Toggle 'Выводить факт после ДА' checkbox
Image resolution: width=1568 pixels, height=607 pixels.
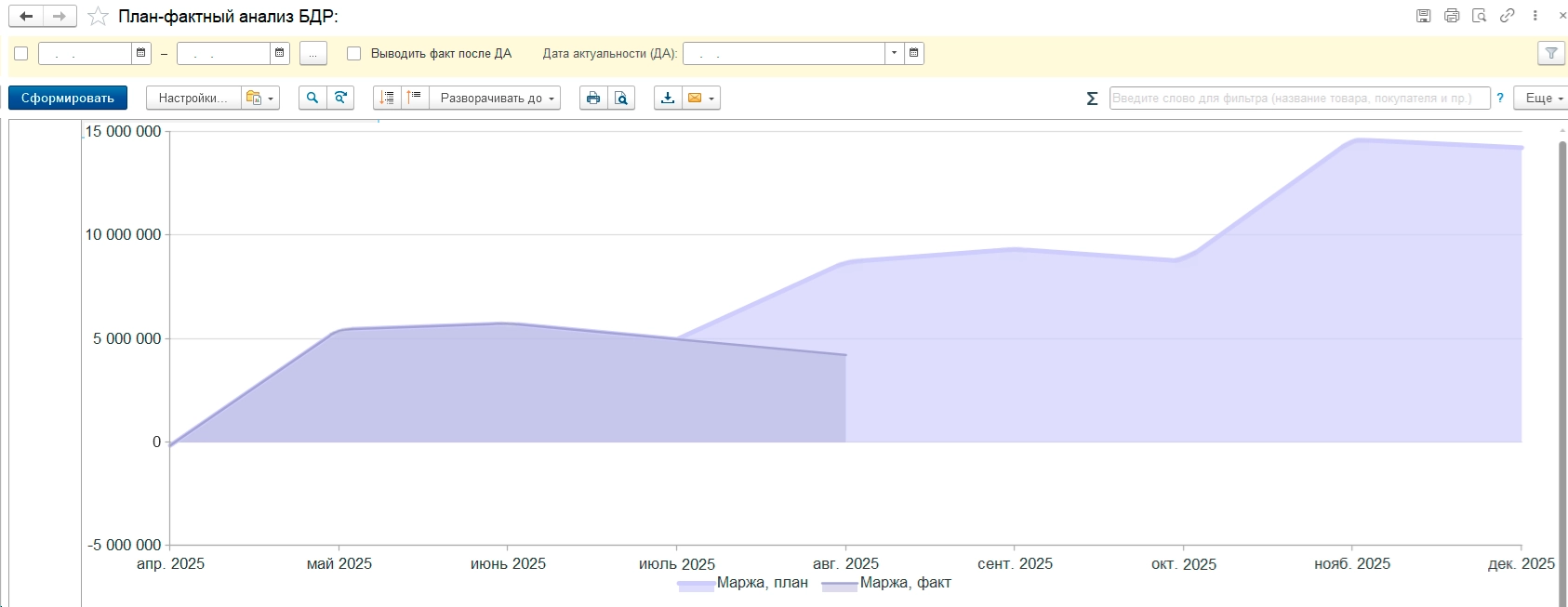click(x=353, y=54)
